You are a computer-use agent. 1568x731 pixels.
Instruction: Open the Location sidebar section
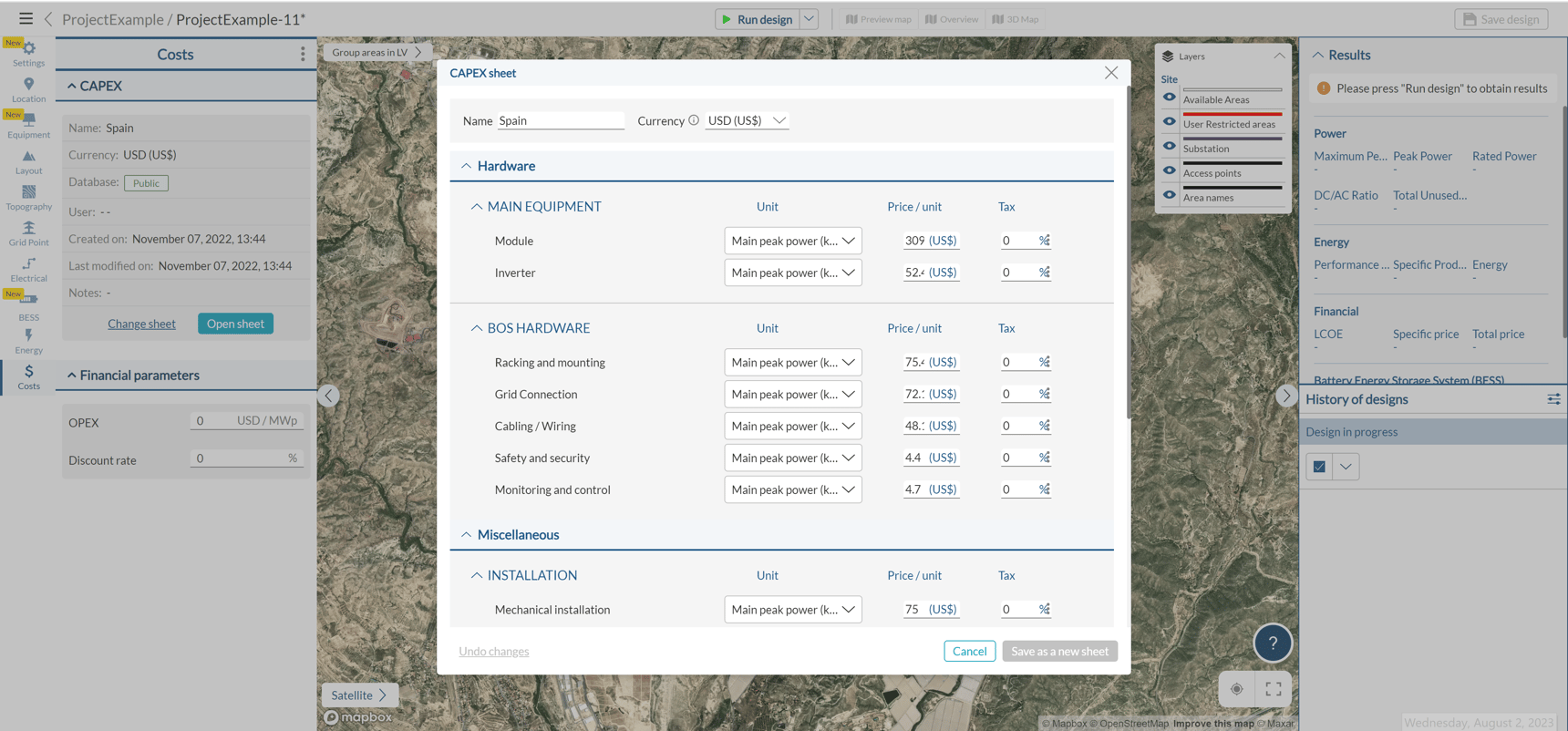[x=28, y=89]
